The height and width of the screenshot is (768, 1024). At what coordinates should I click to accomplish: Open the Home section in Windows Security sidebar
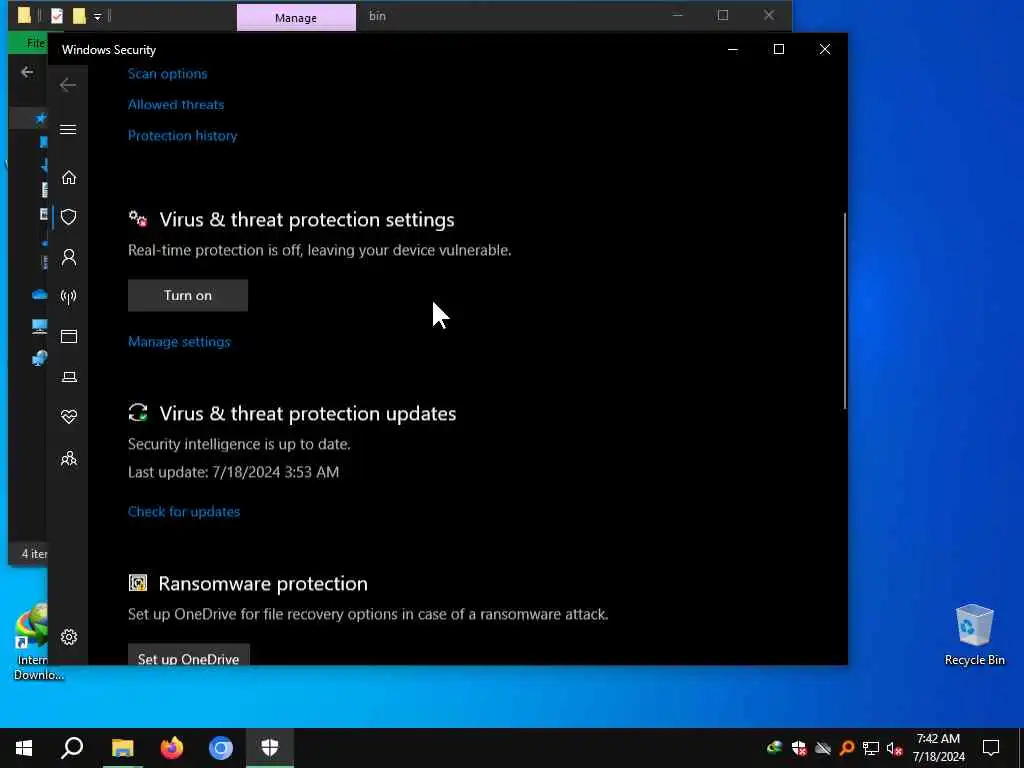tap(69, 178)
